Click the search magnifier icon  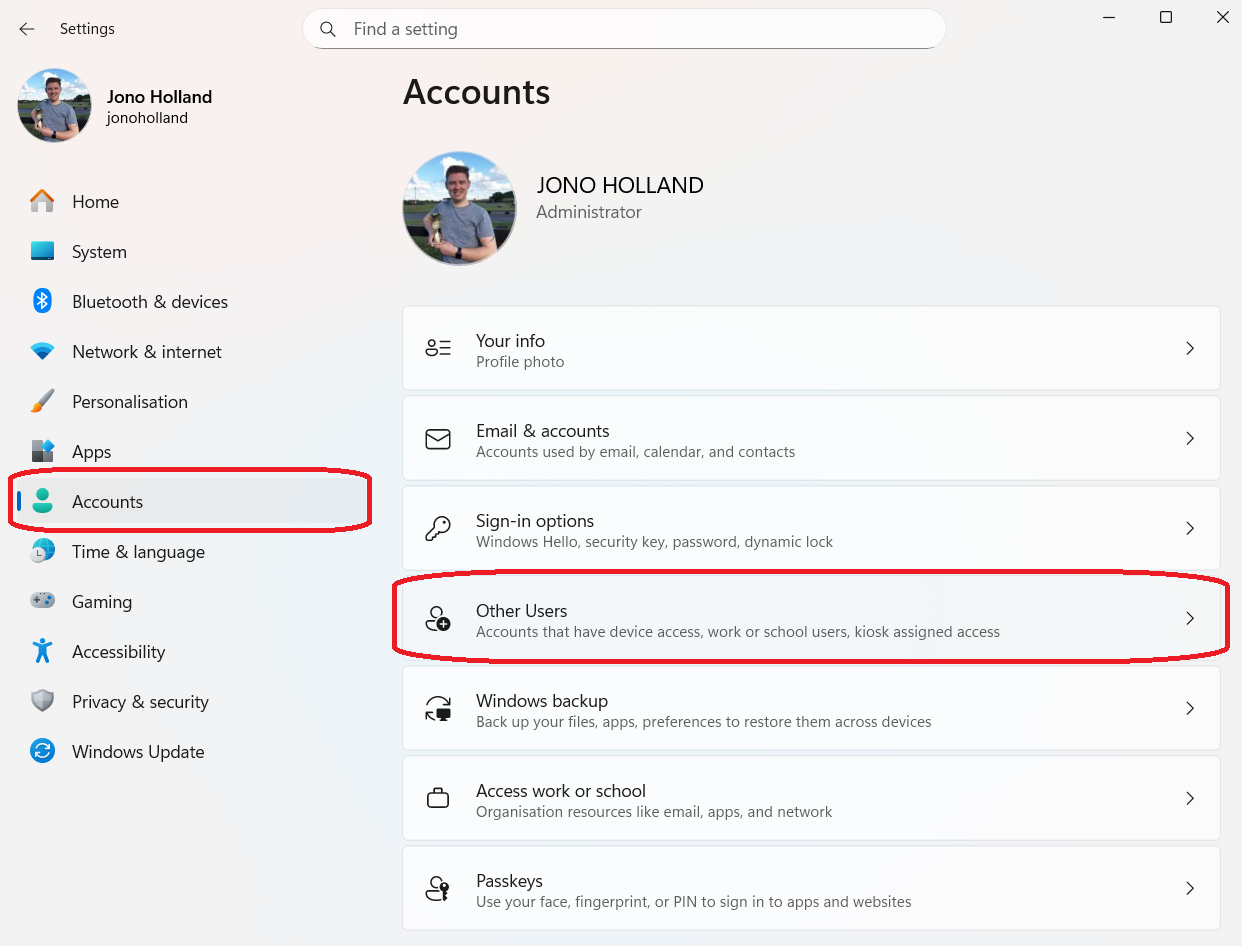pyautogui.click(x=327, y=29)
